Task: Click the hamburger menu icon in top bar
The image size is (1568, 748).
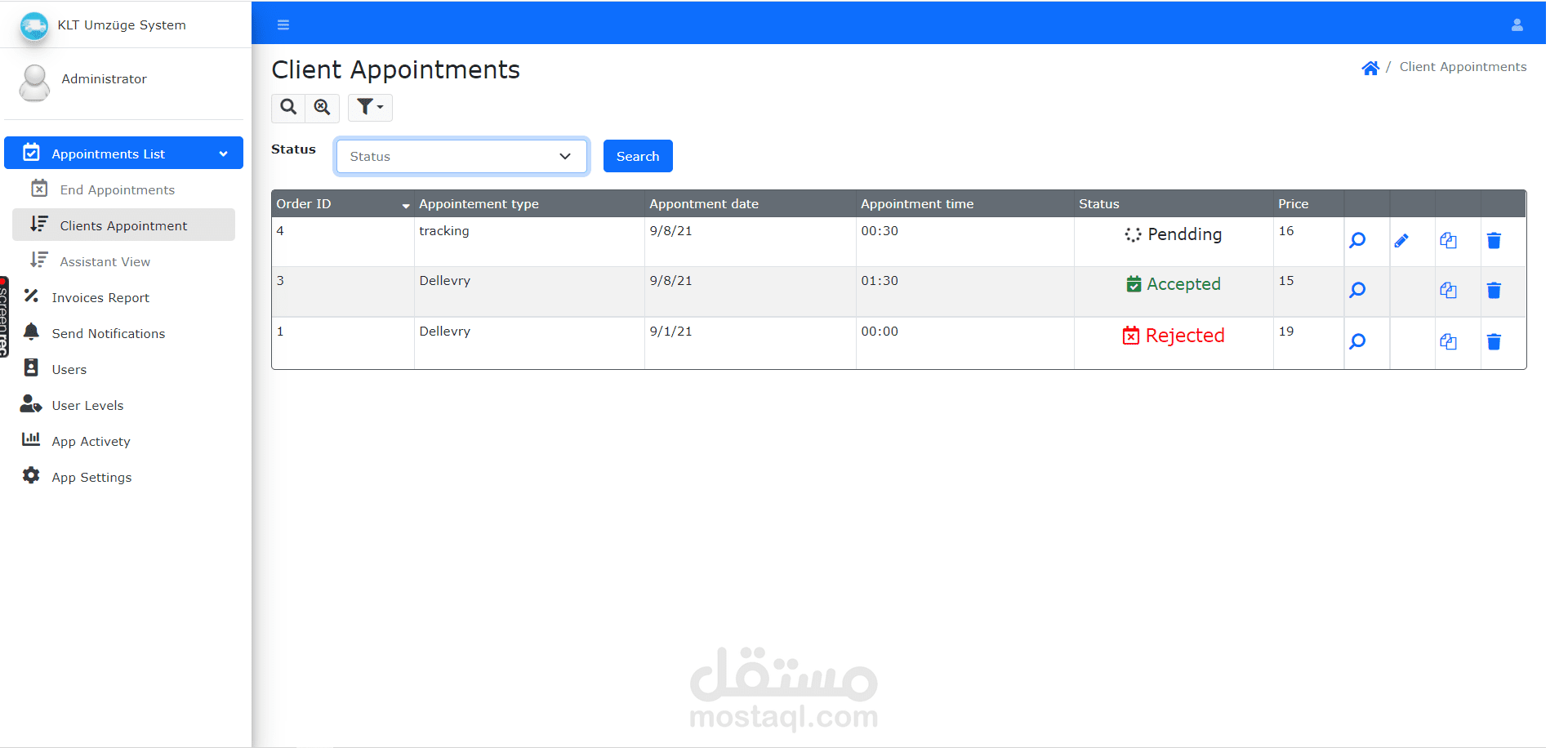Action: click(x=283, y=24)
